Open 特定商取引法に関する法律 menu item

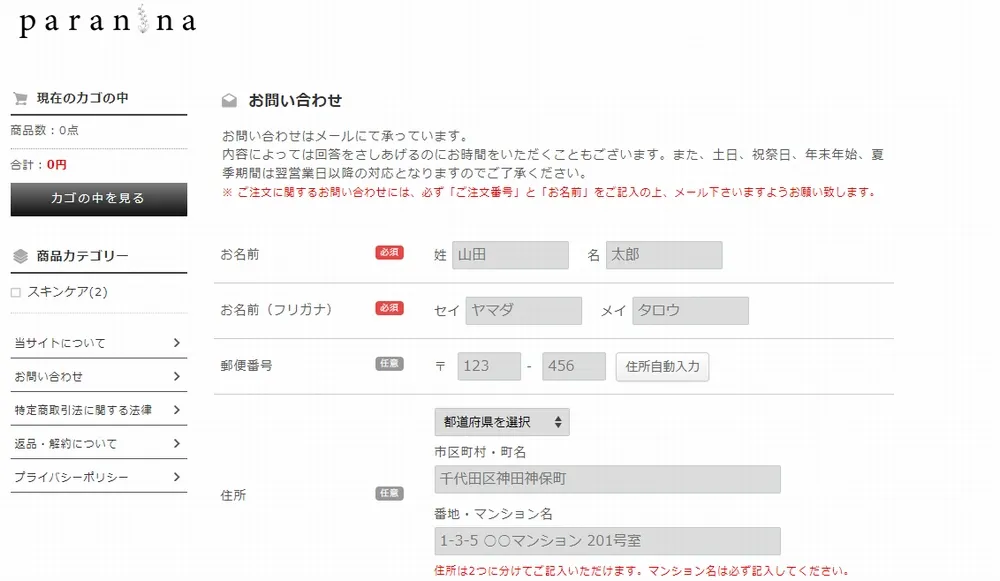pyautogui.click(x=99, y=410)
